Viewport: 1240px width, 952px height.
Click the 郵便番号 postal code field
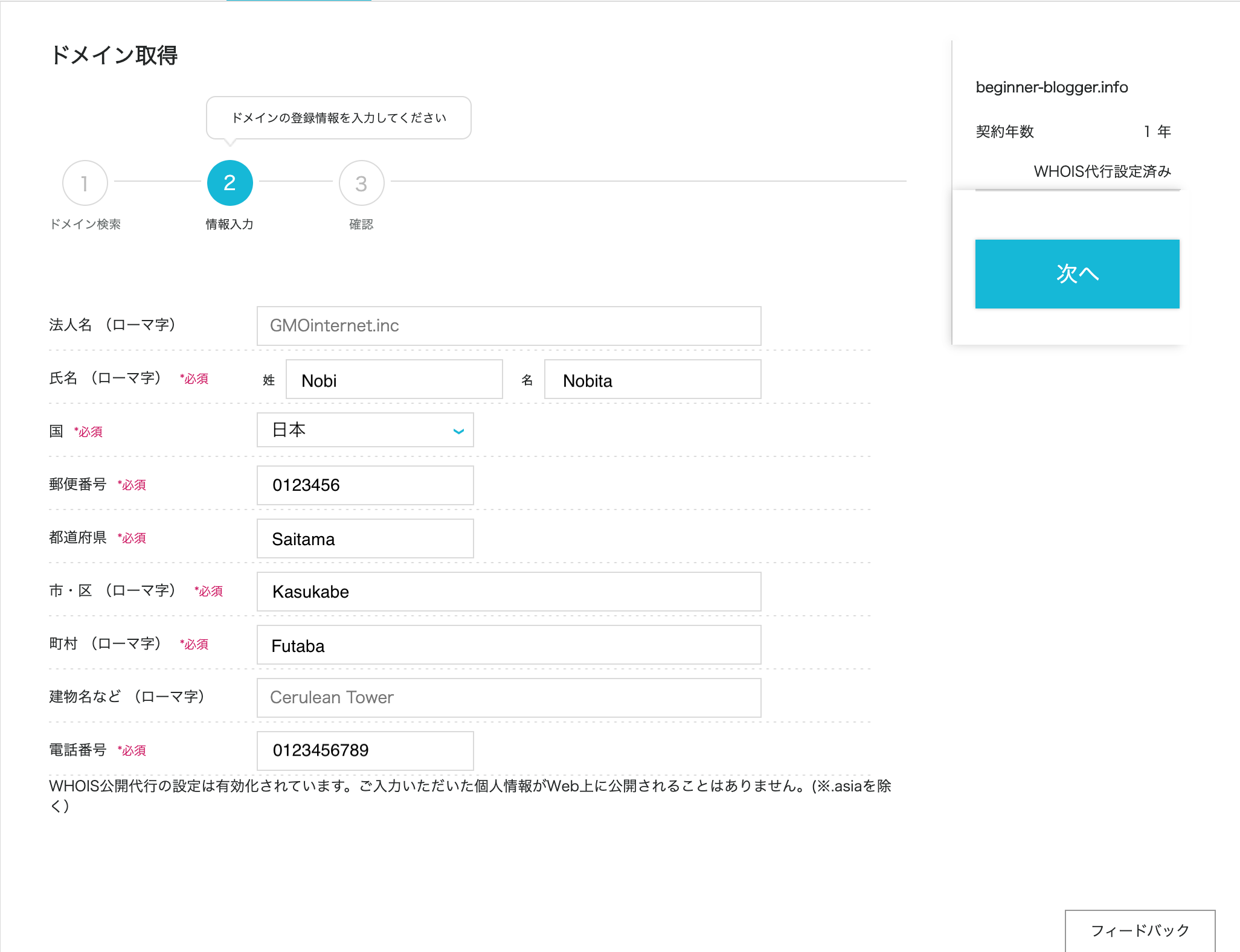365,485
